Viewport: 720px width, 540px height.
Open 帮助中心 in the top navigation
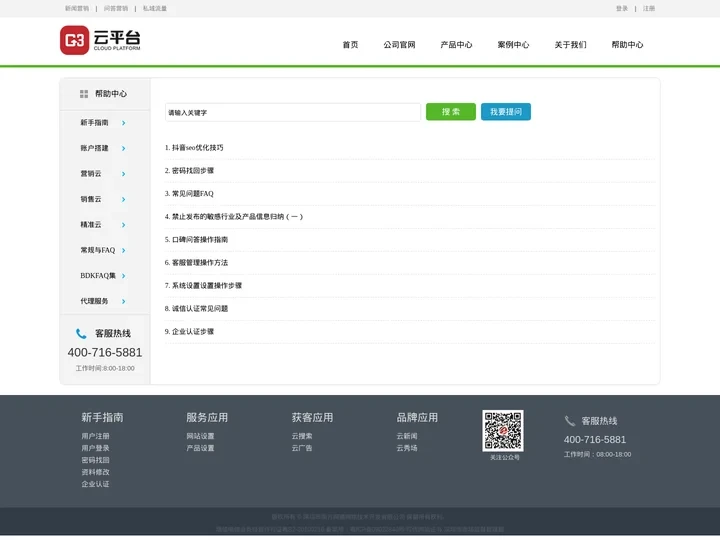pos(627,45)
